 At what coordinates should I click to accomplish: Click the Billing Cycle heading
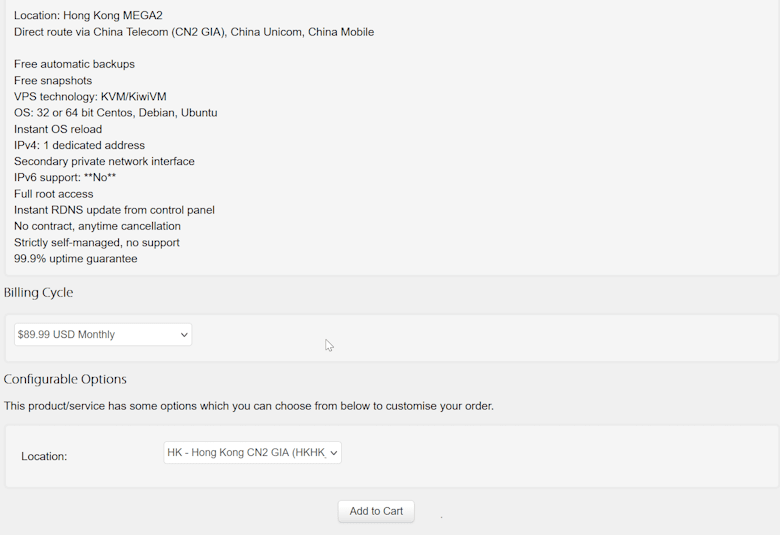click(x=39, y=293)
